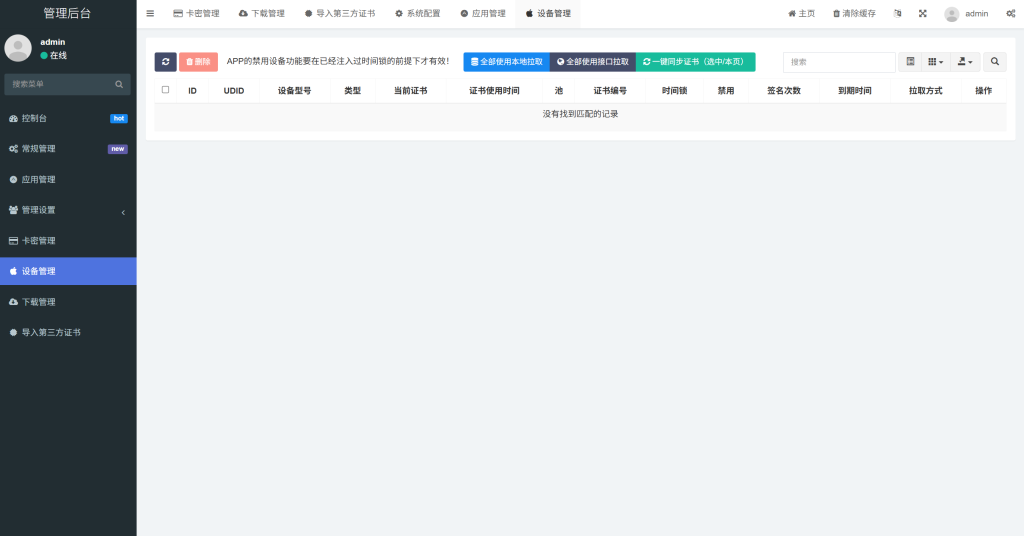The image size is (1024, 536).
Task: Open 下载管理 in the sidebar
Action: click(x=68, y=302)
